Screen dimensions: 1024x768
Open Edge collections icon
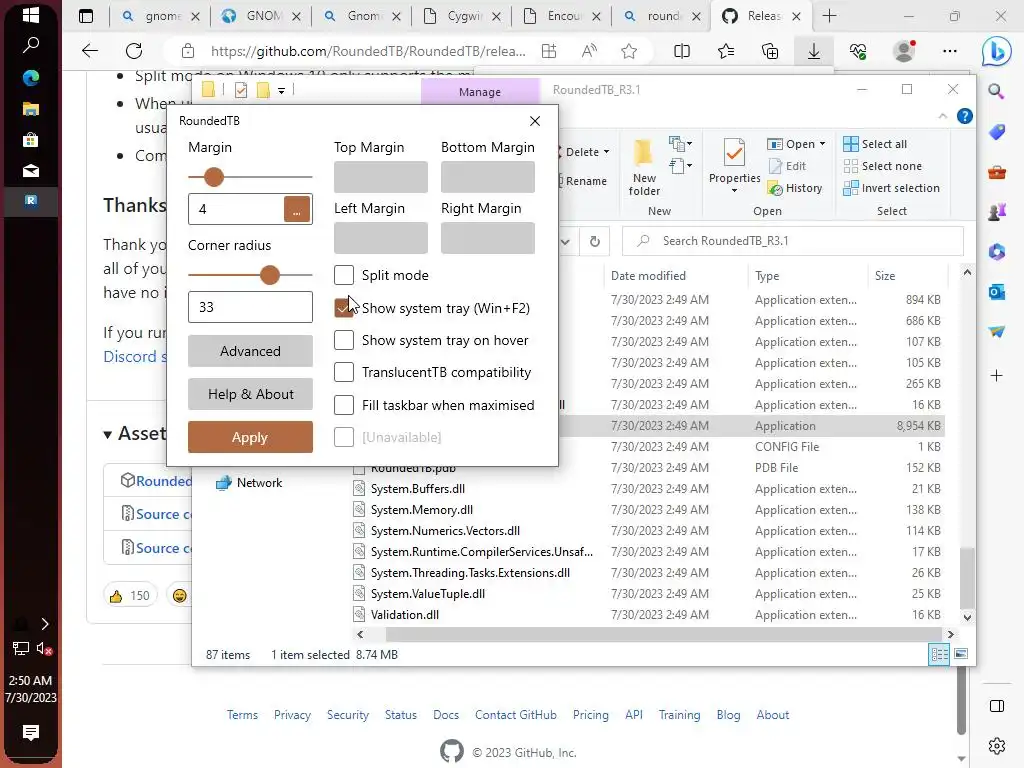(x=770, y=51)
